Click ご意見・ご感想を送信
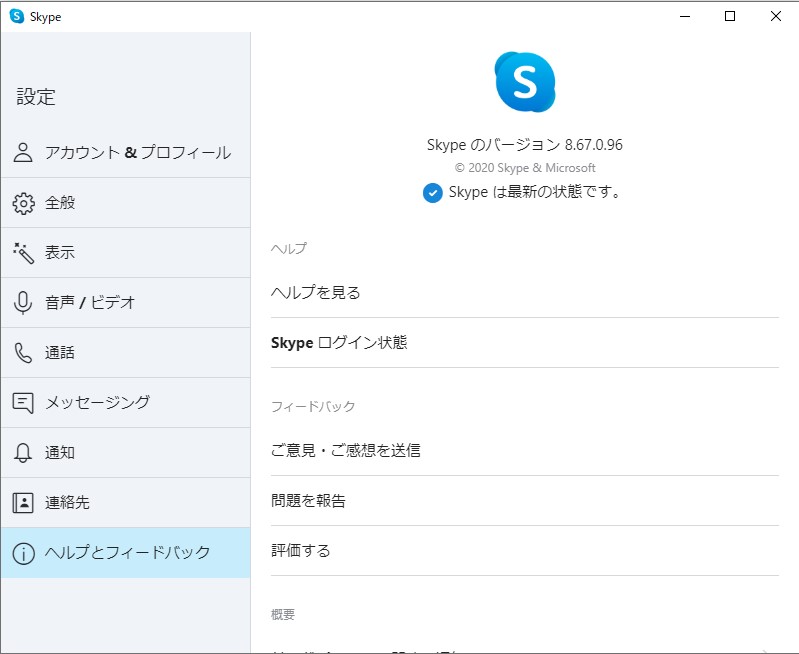Image resolution: width=799 pixels, height=654 pixels. click(x=525, y=451)
